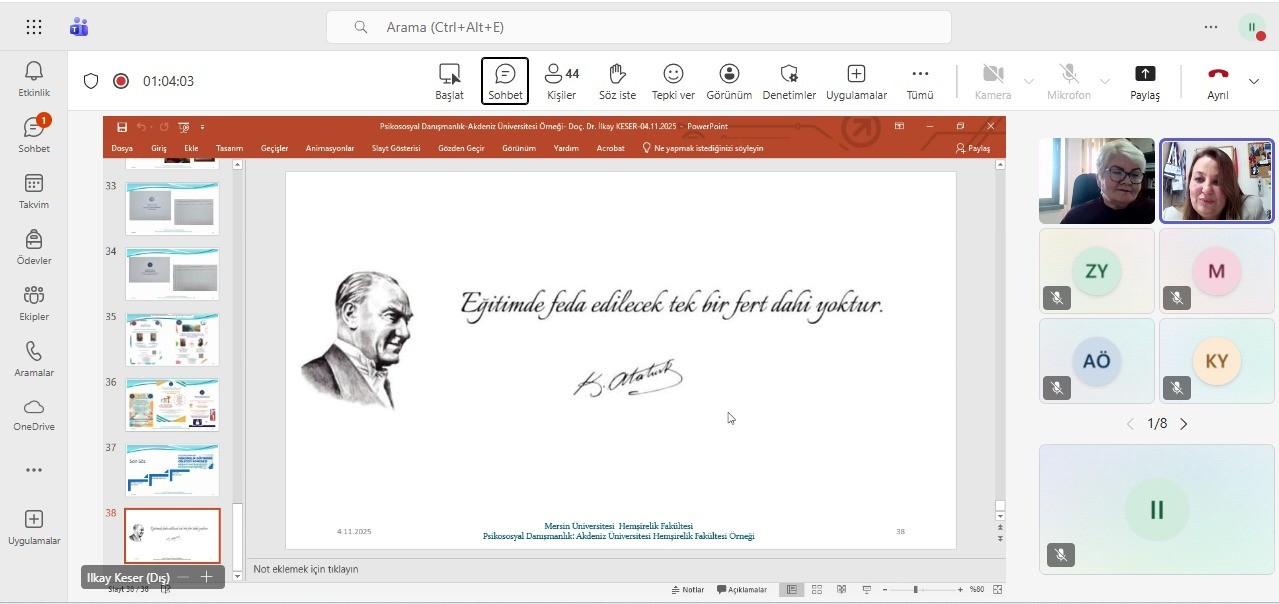This screenshot has height=604, width=1279.
Task: Open Tepki ver reactions
Action: (x=673, y=81)
